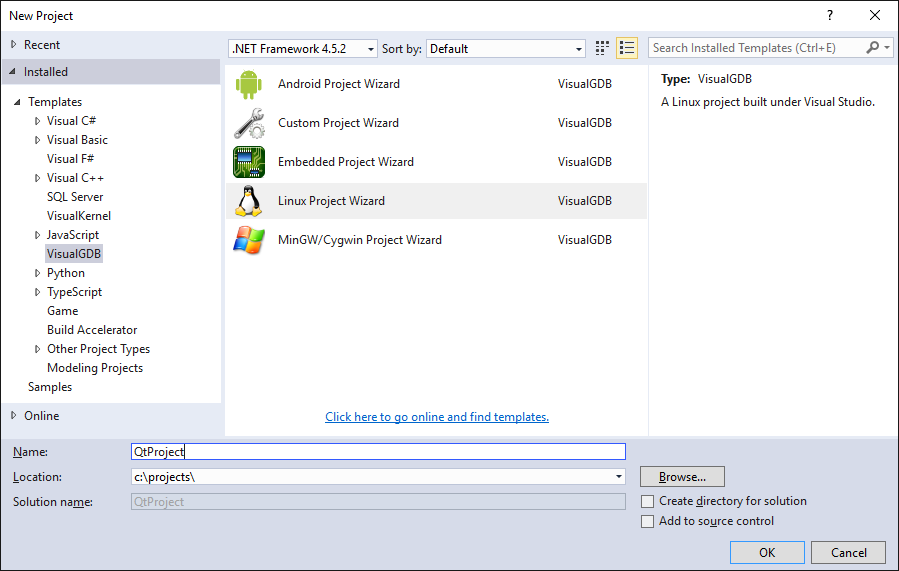The height and width of the screenshot is (571, 899).
Task: Switch to small icons view
Action: point(601,48)
